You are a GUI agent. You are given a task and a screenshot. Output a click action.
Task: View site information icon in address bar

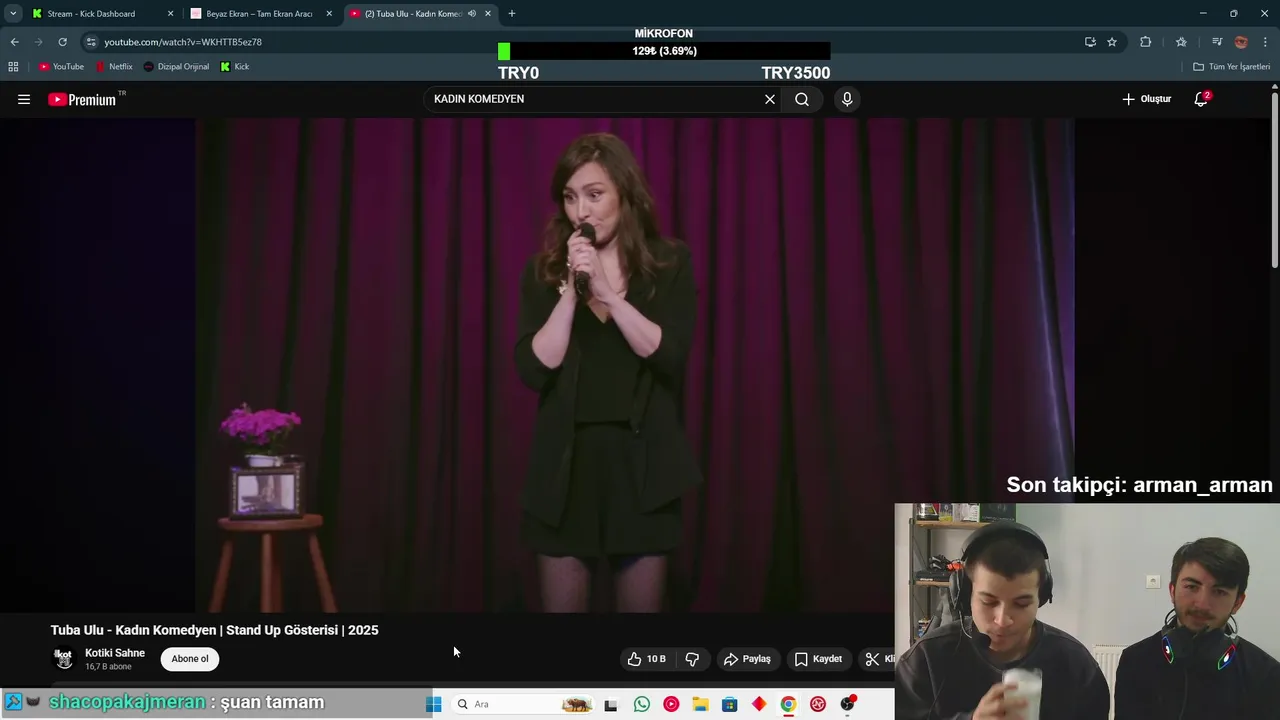coord(91,42)
